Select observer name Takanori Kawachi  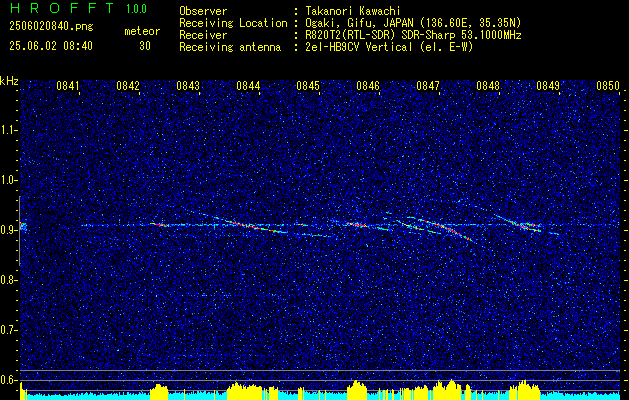[353, 11]
